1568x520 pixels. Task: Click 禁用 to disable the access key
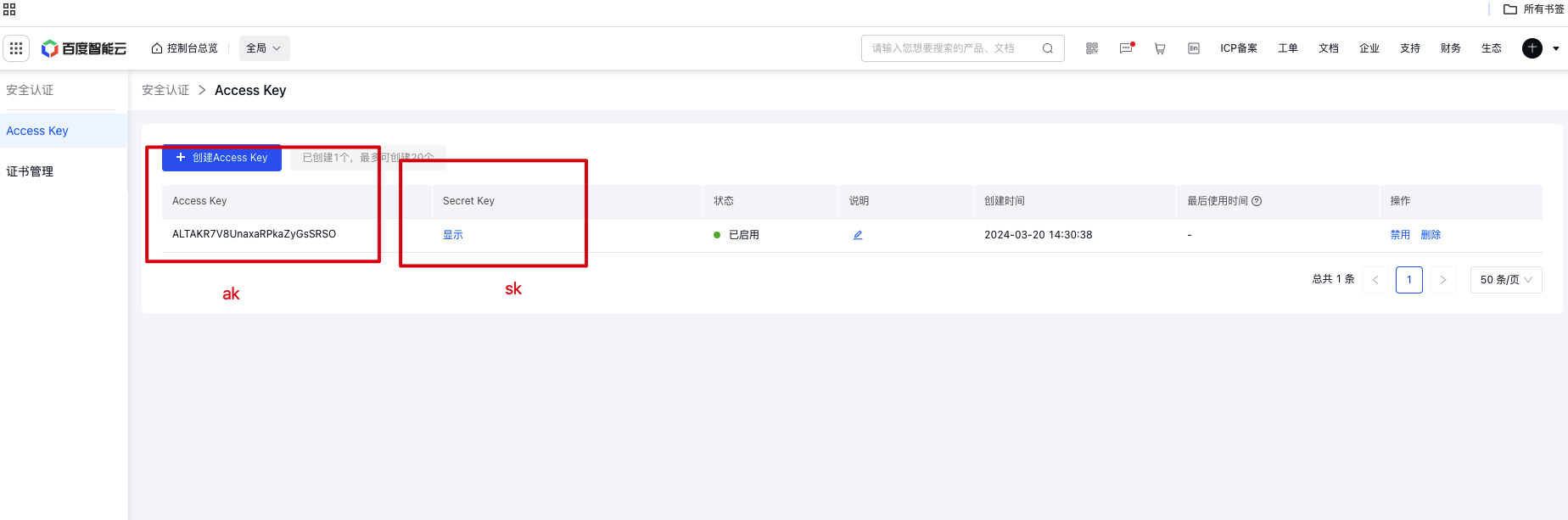1400,235
